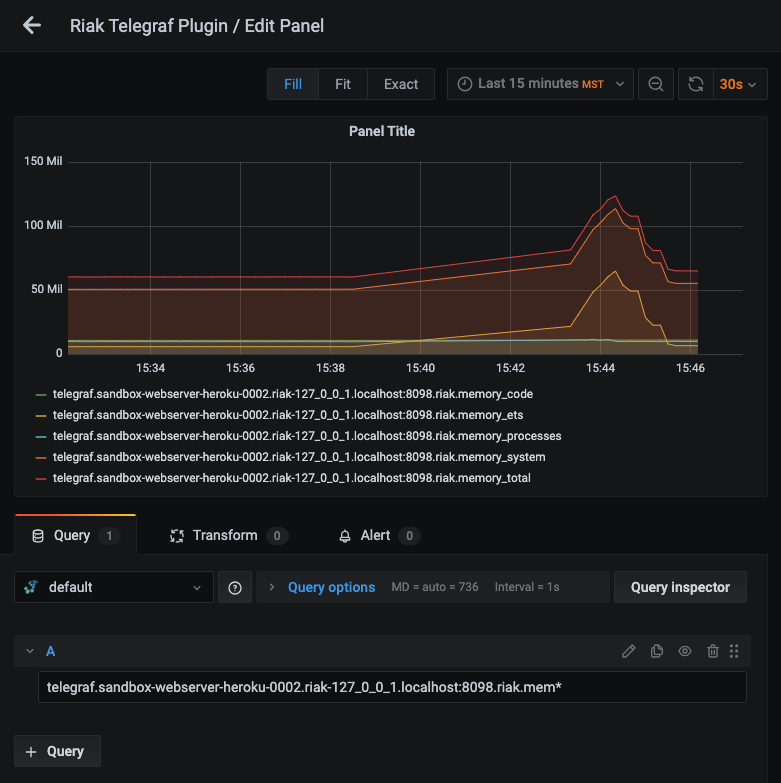Click the clock icon in time picker
Screen dimensions: 781x783
(465, 84)
